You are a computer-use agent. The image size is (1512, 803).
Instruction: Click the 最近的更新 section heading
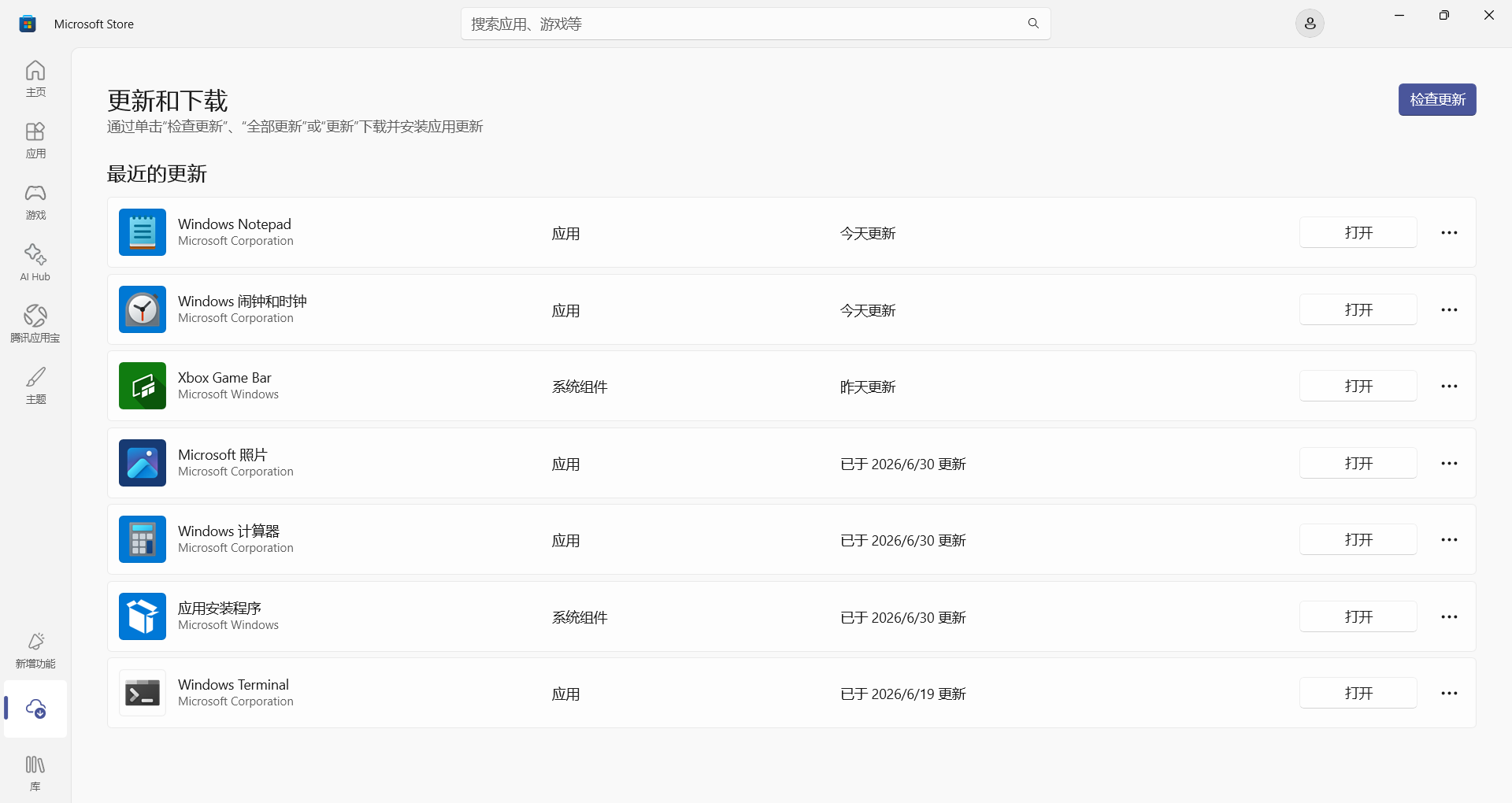[157, 174]
